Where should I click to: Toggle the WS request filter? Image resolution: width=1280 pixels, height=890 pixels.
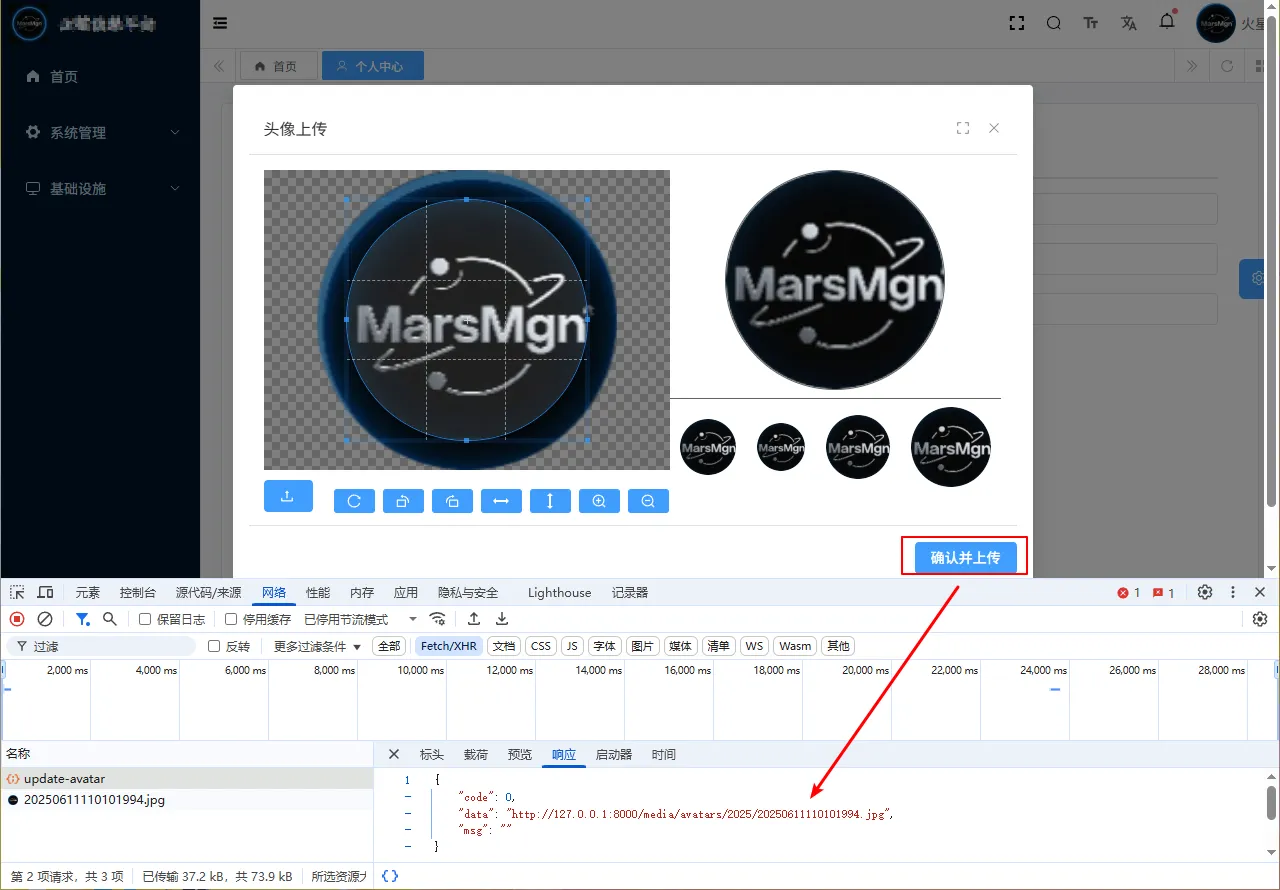coord(754,646)
